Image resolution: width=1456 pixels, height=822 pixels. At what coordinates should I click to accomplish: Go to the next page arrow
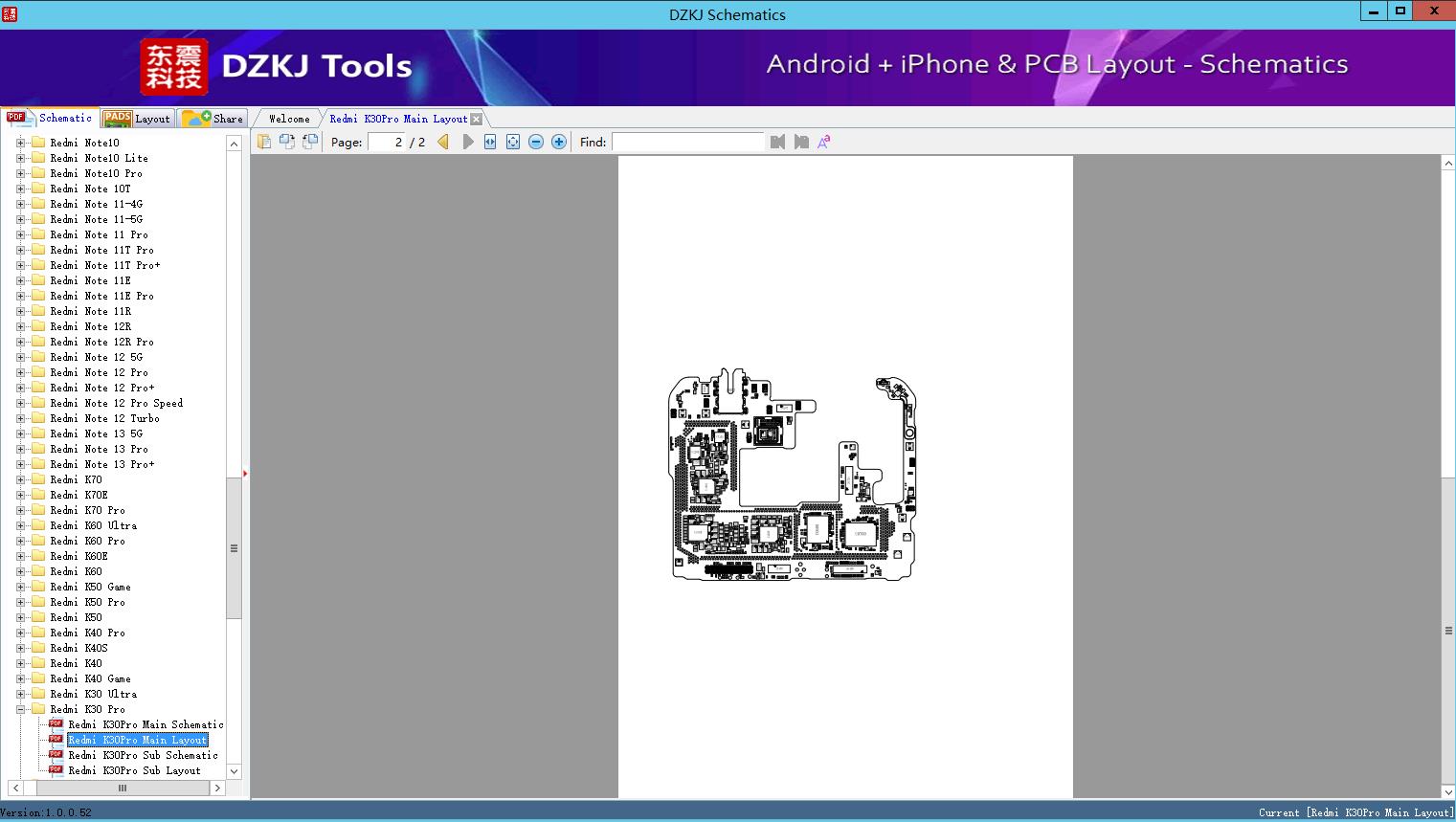click(x=467, y=142)
